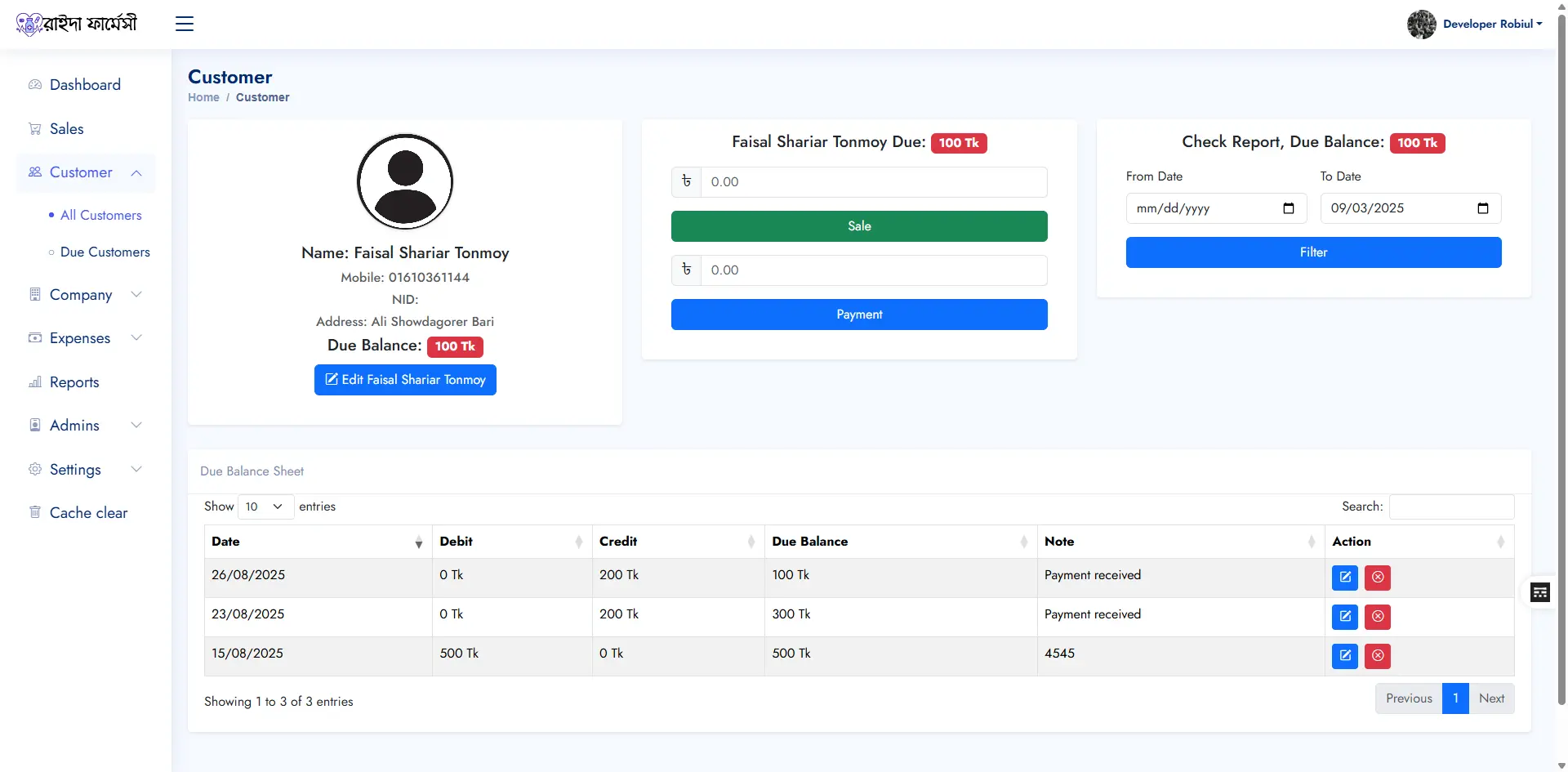Open the show entries count dropdown

[265, 506]
